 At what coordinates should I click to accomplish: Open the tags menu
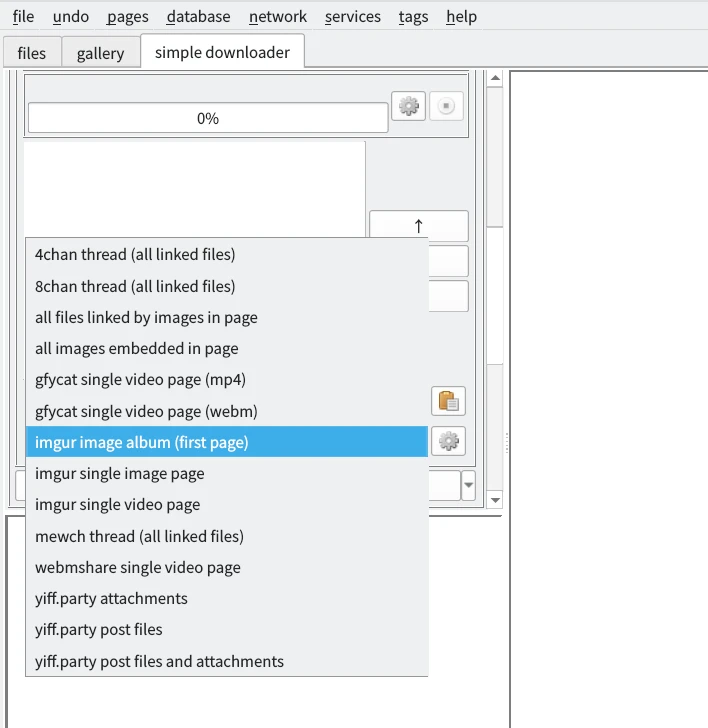coord(413,17)
